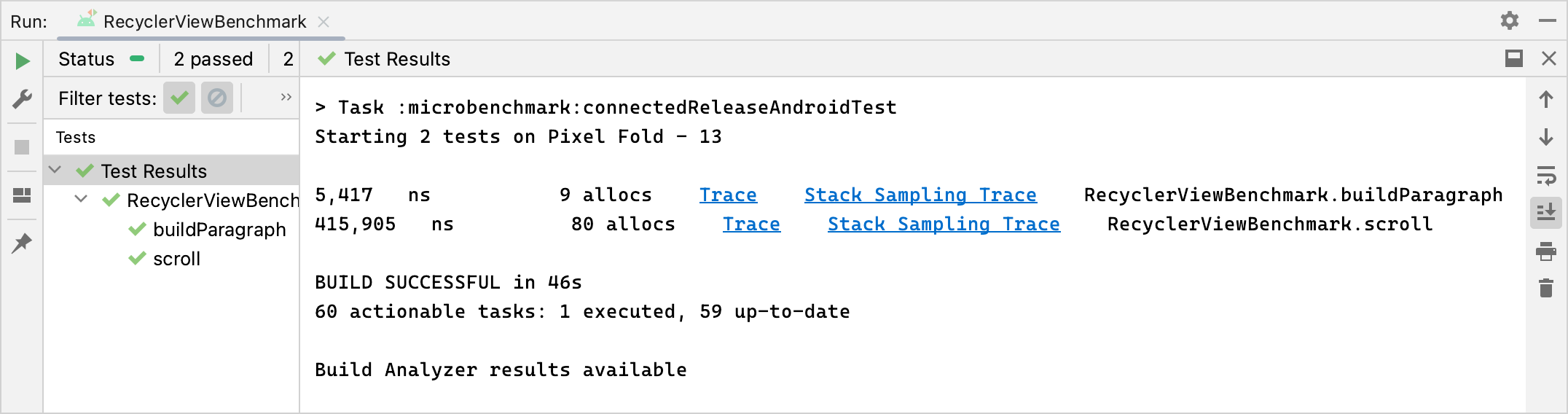Click the green Run play icon
This screenshot has height=414, width=1568.
tap(23, 60)
